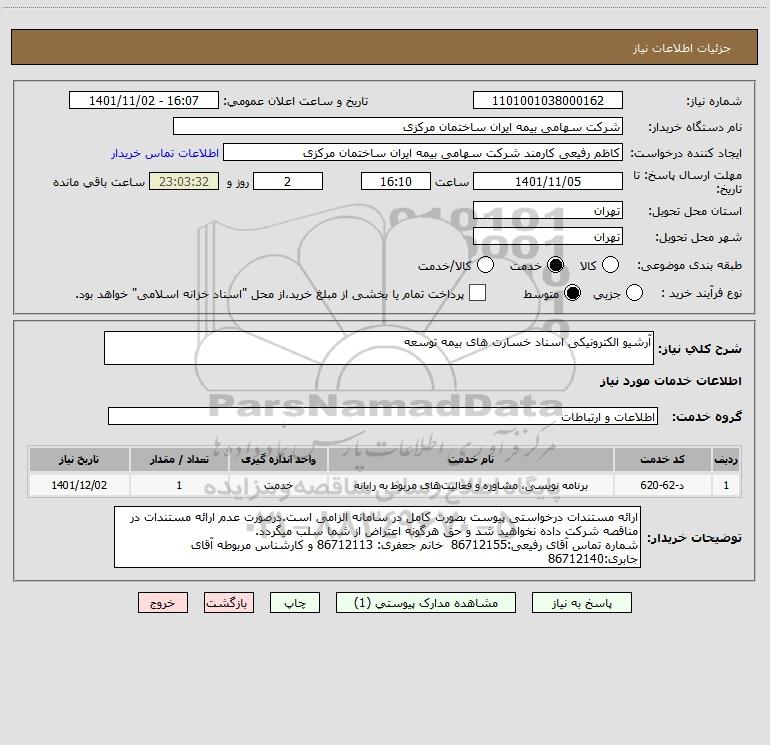Click the نام دستگاه خریدار field

[x=398, y=127]
